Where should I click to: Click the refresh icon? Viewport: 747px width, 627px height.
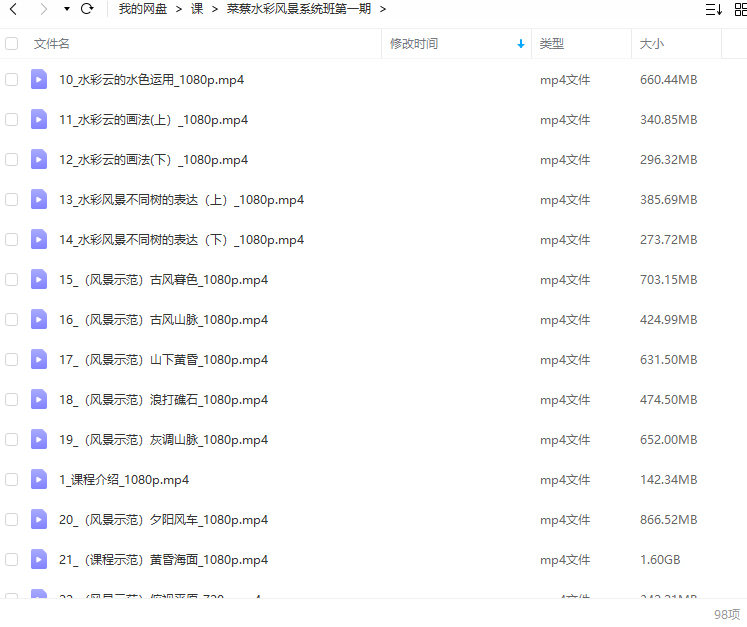[87, 9]
